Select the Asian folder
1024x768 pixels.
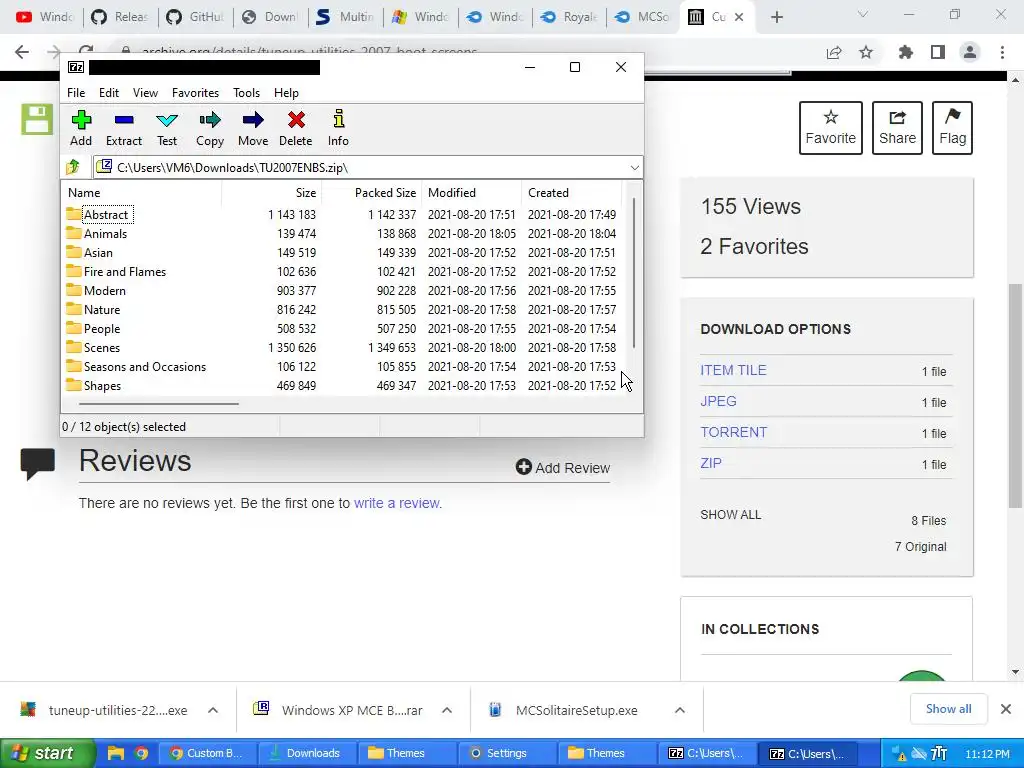tap(89, 253)
